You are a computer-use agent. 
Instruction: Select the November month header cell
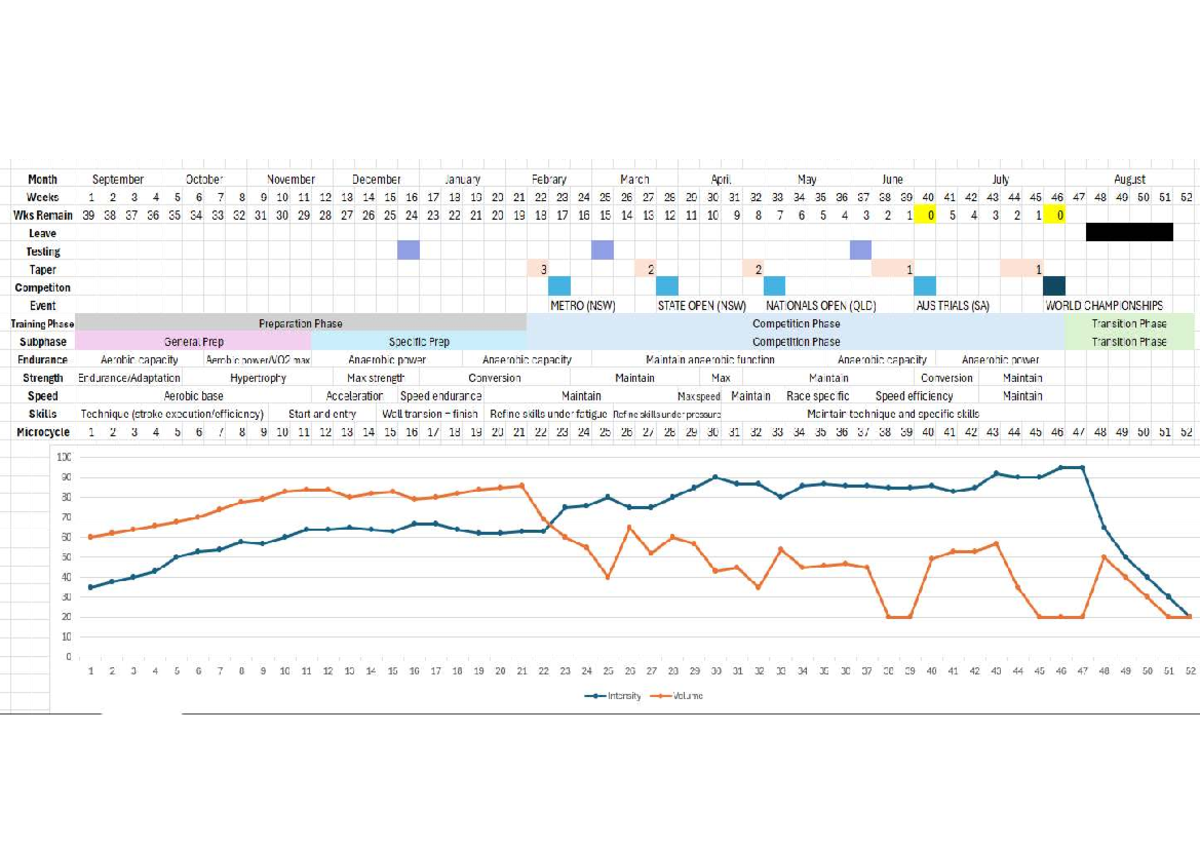[x=291, y=179]
